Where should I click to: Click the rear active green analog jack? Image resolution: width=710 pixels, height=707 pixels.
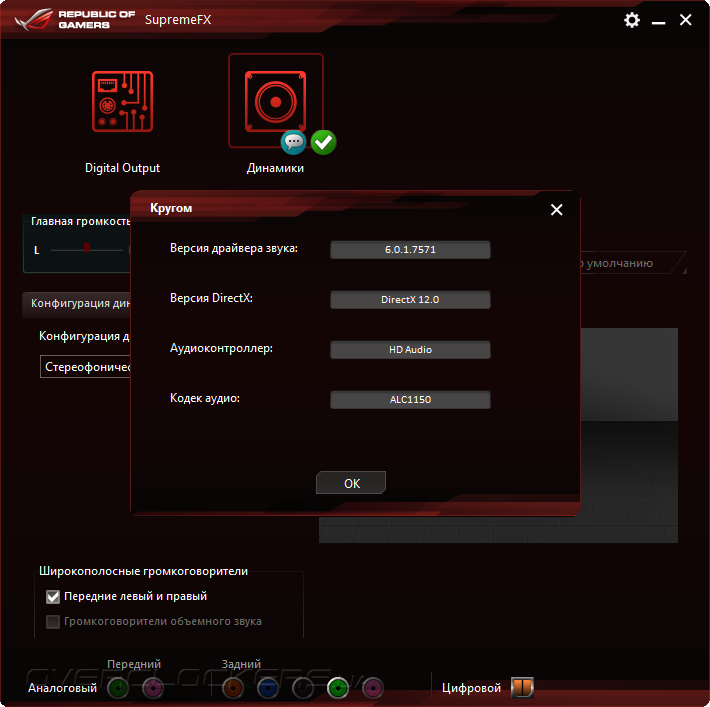[x=338, y=688]
